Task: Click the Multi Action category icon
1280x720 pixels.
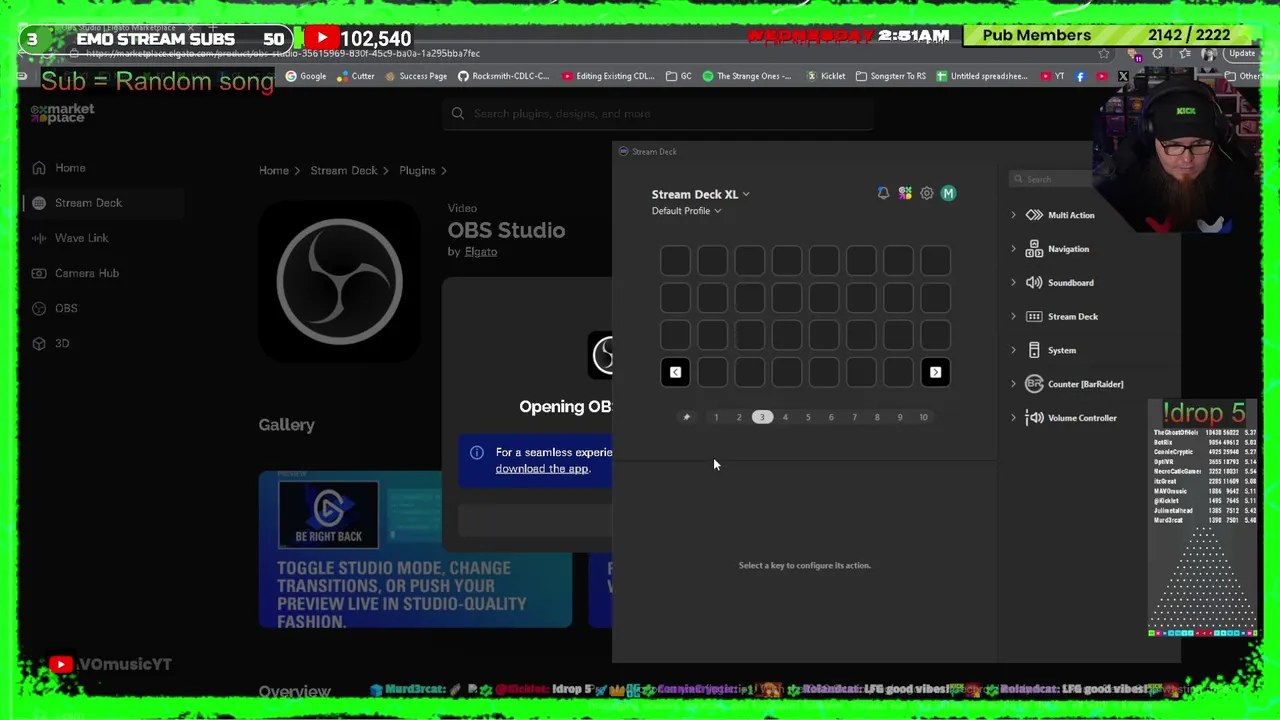Action: [1034, 215]
